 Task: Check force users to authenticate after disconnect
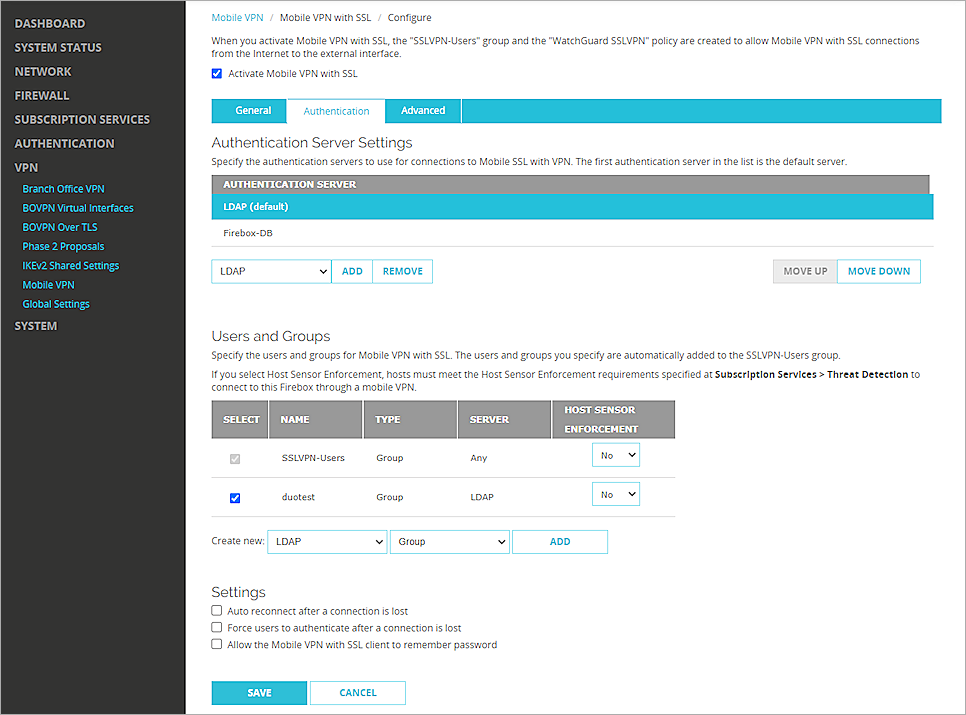(x=216, y=627)
